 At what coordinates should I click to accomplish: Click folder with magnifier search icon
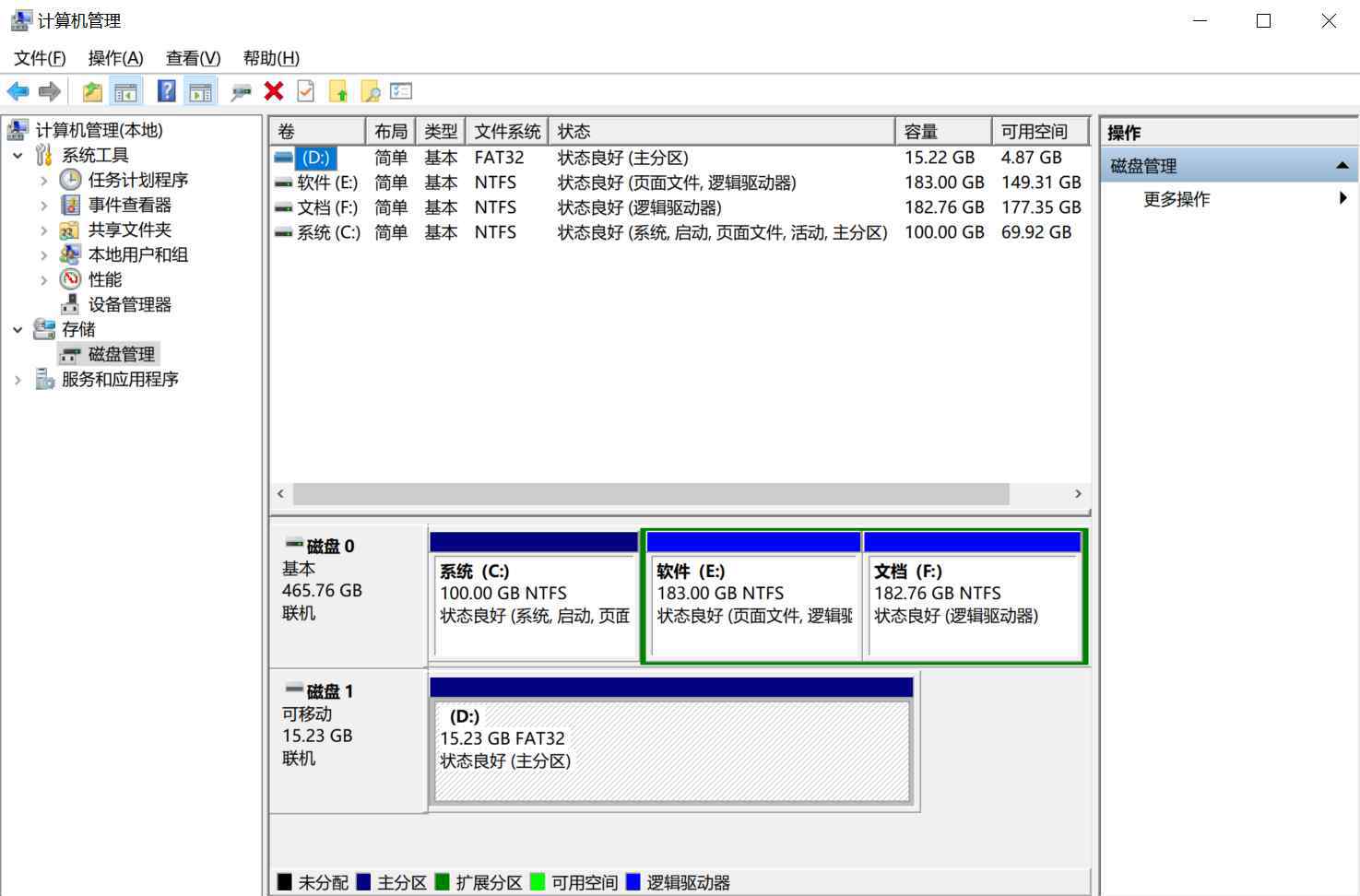370,91
